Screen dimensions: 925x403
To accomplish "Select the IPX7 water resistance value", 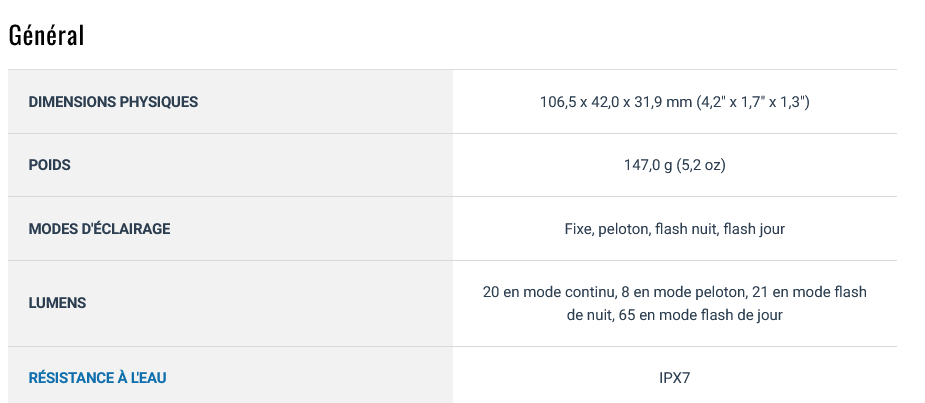I will (x=675, y=378).
